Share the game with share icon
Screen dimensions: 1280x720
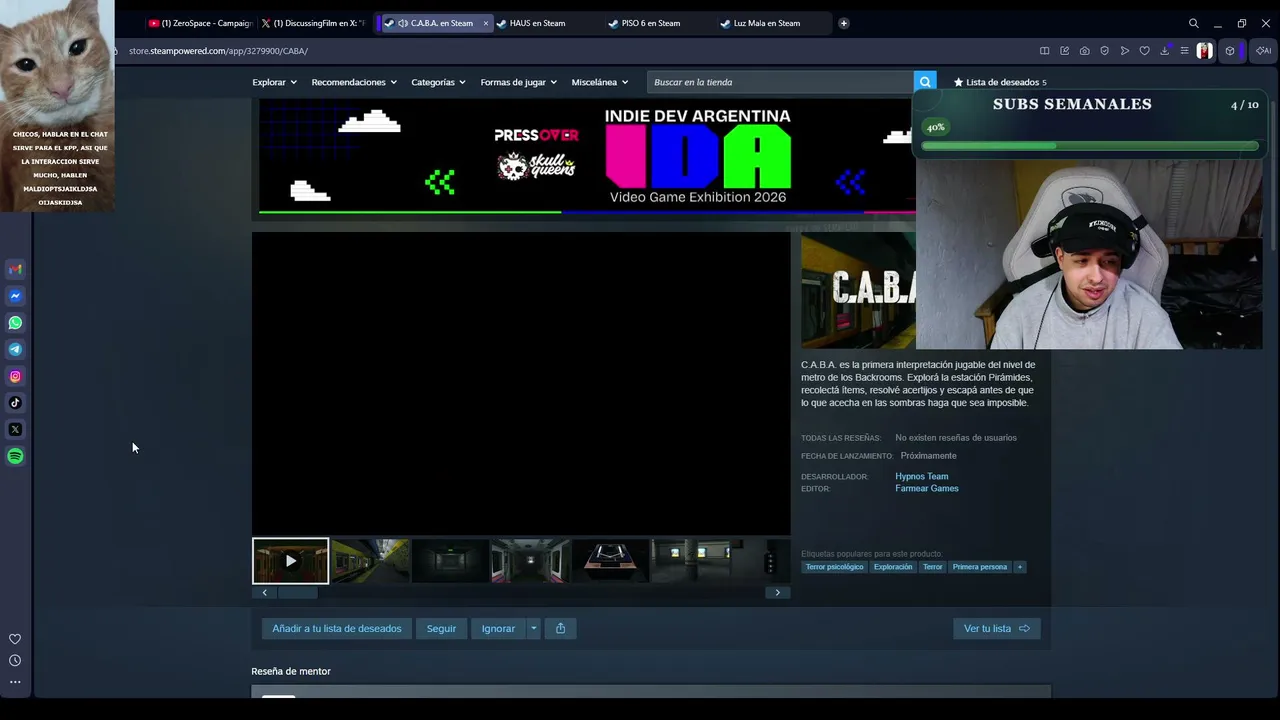(560, 628)
